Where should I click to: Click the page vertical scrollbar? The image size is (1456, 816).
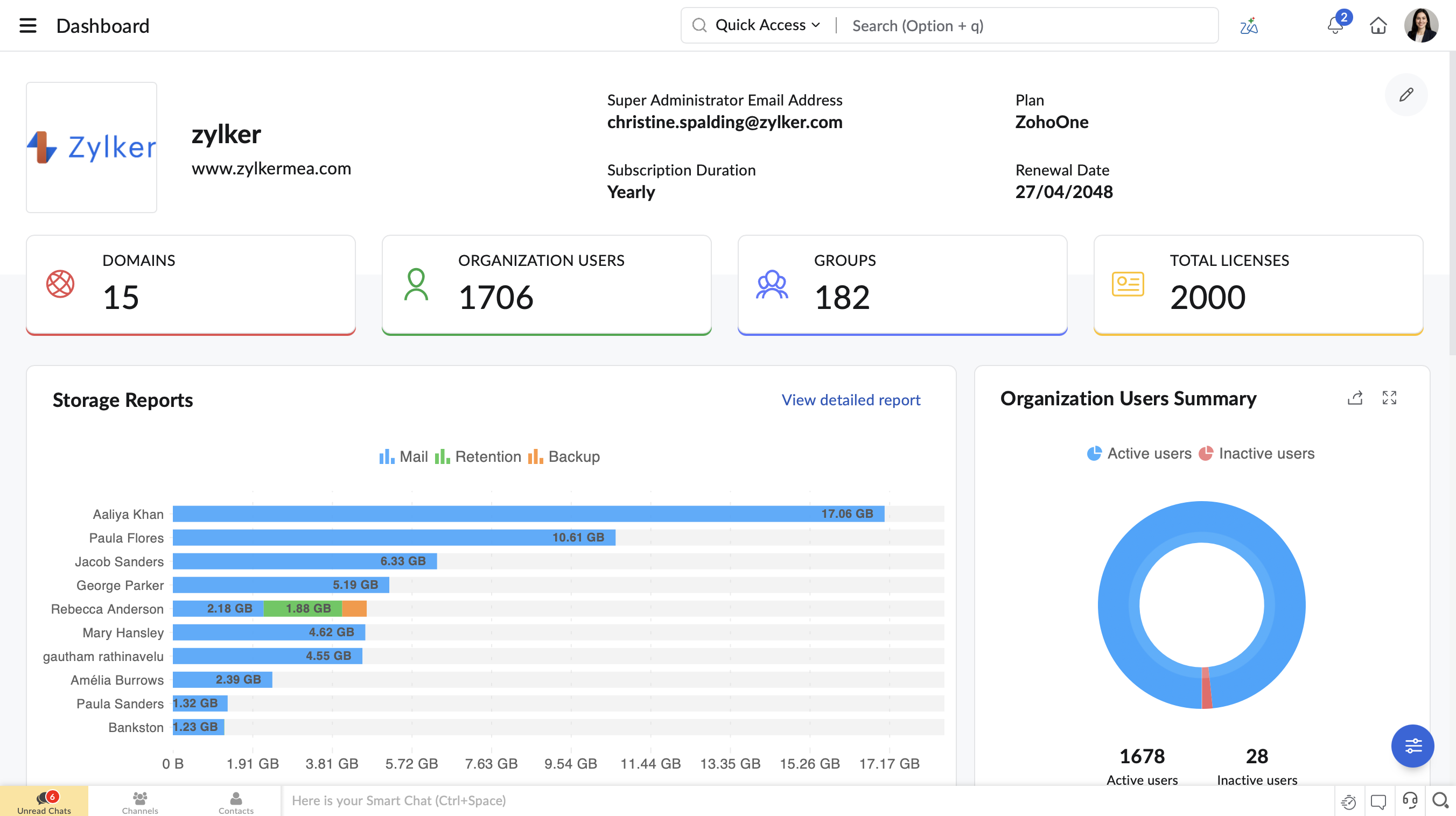point(1452,203)
